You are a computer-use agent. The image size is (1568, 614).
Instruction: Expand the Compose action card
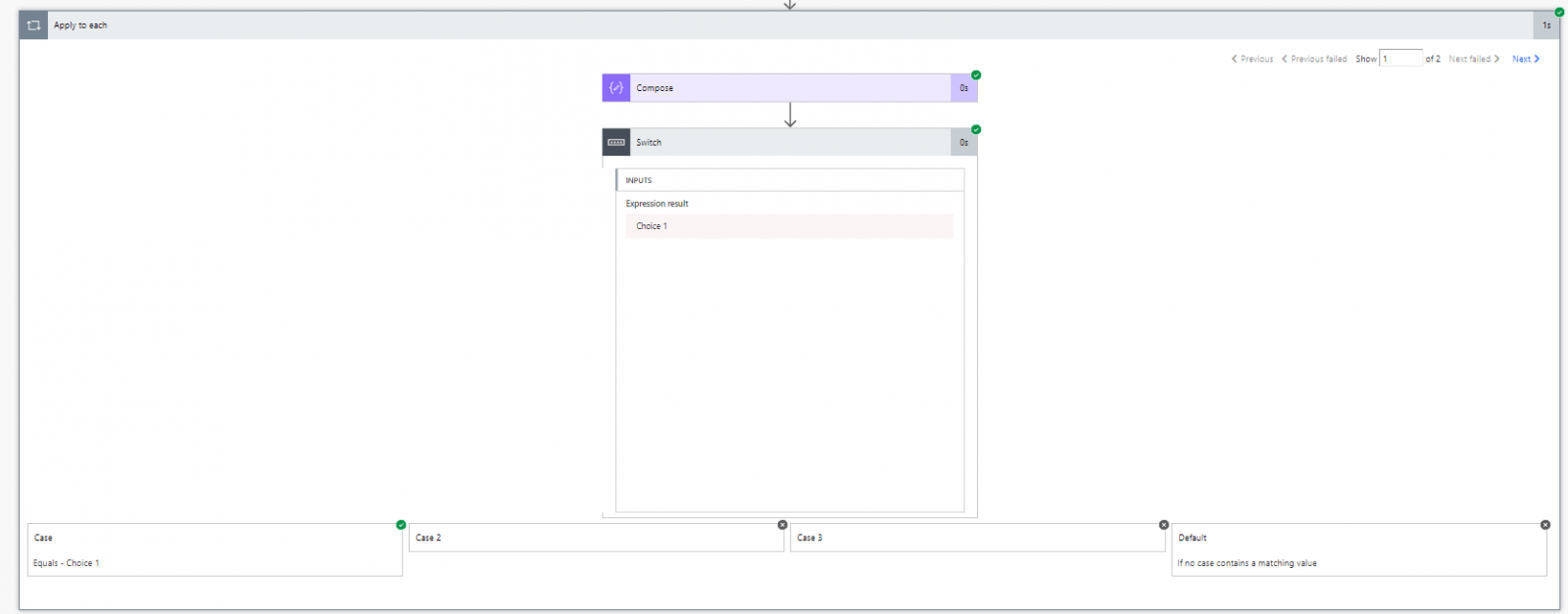pos(790,88)
